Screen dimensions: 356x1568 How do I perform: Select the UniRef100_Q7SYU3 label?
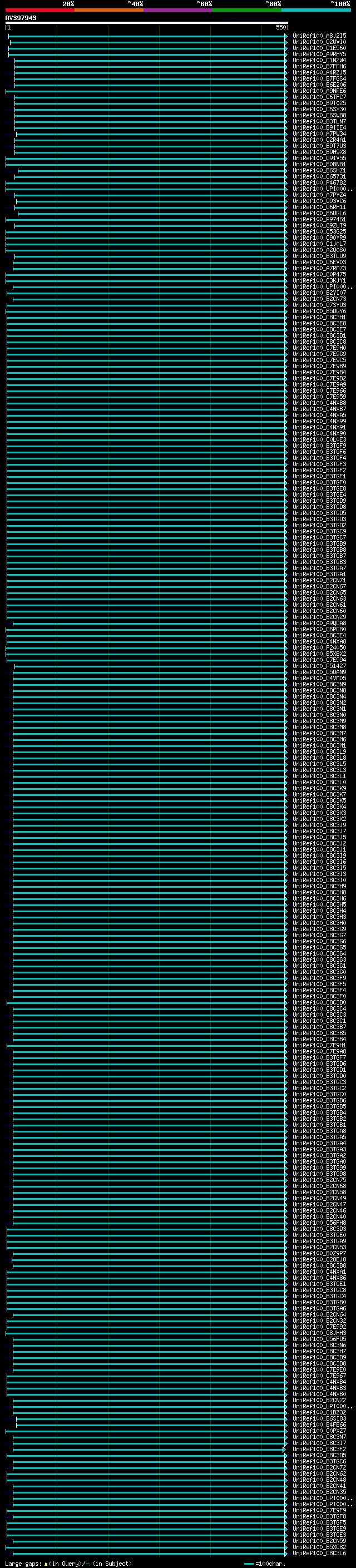point(319,305)
